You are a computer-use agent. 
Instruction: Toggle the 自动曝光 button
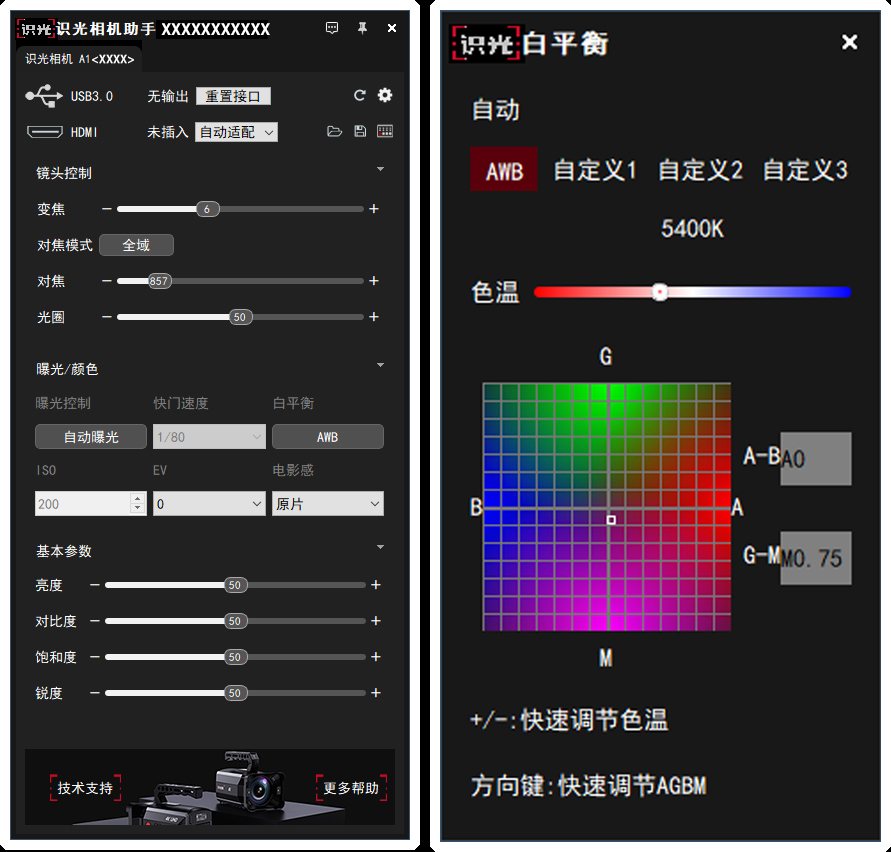[x=91, y=437]
